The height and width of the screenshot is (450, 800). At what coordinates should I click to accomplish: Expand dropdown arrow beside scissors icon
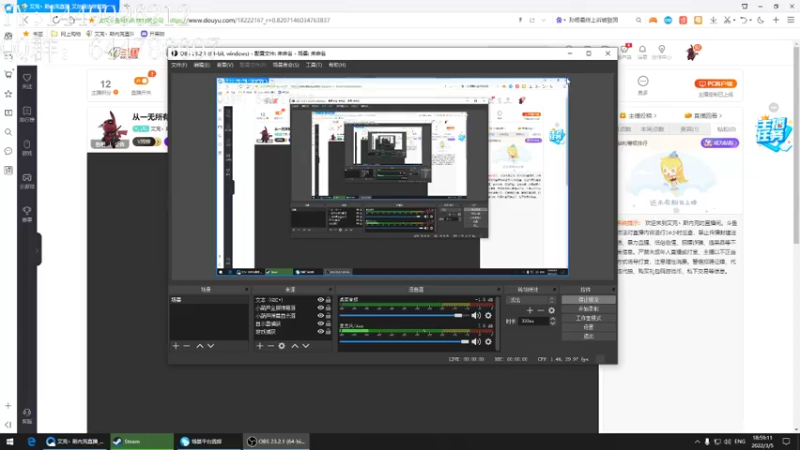tap(734, 20)
